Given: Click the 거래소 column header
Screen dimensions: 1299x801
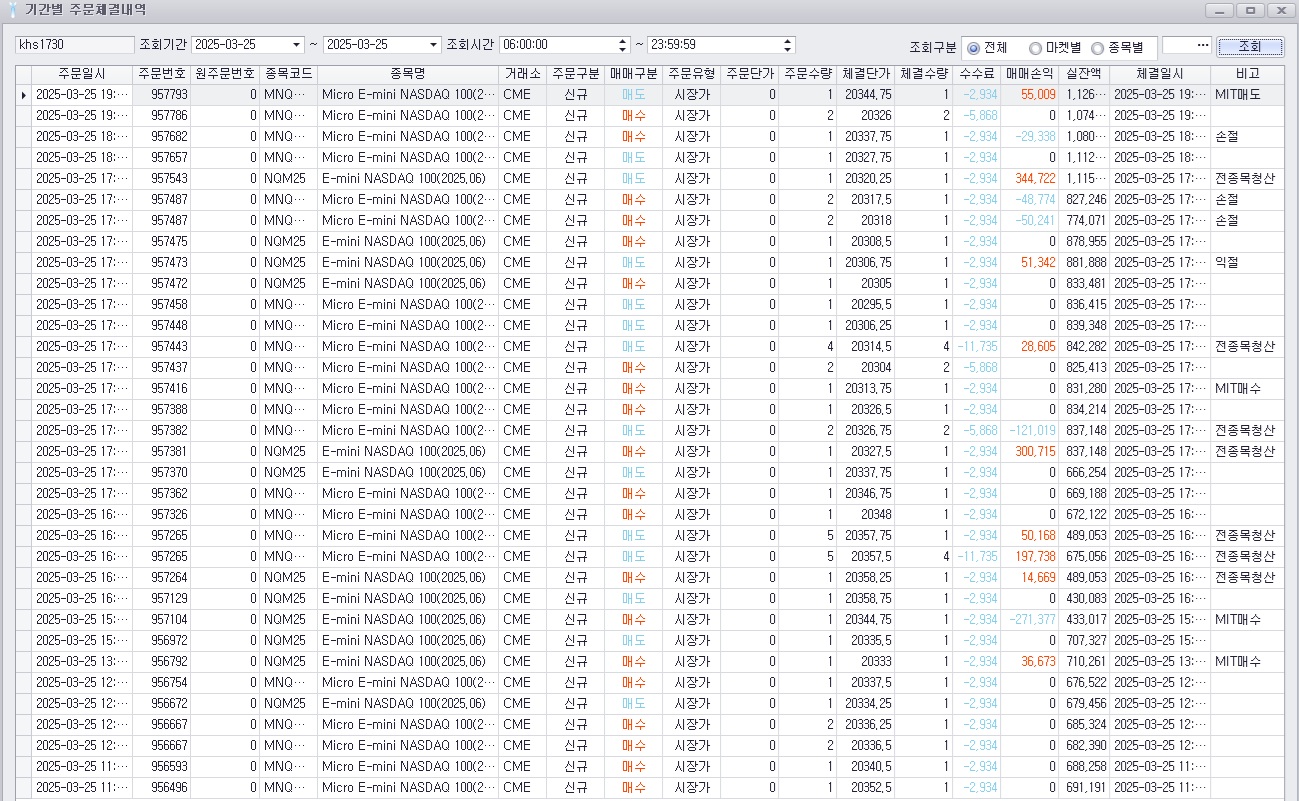Looking at the screenshot, I should coord(523,74).
